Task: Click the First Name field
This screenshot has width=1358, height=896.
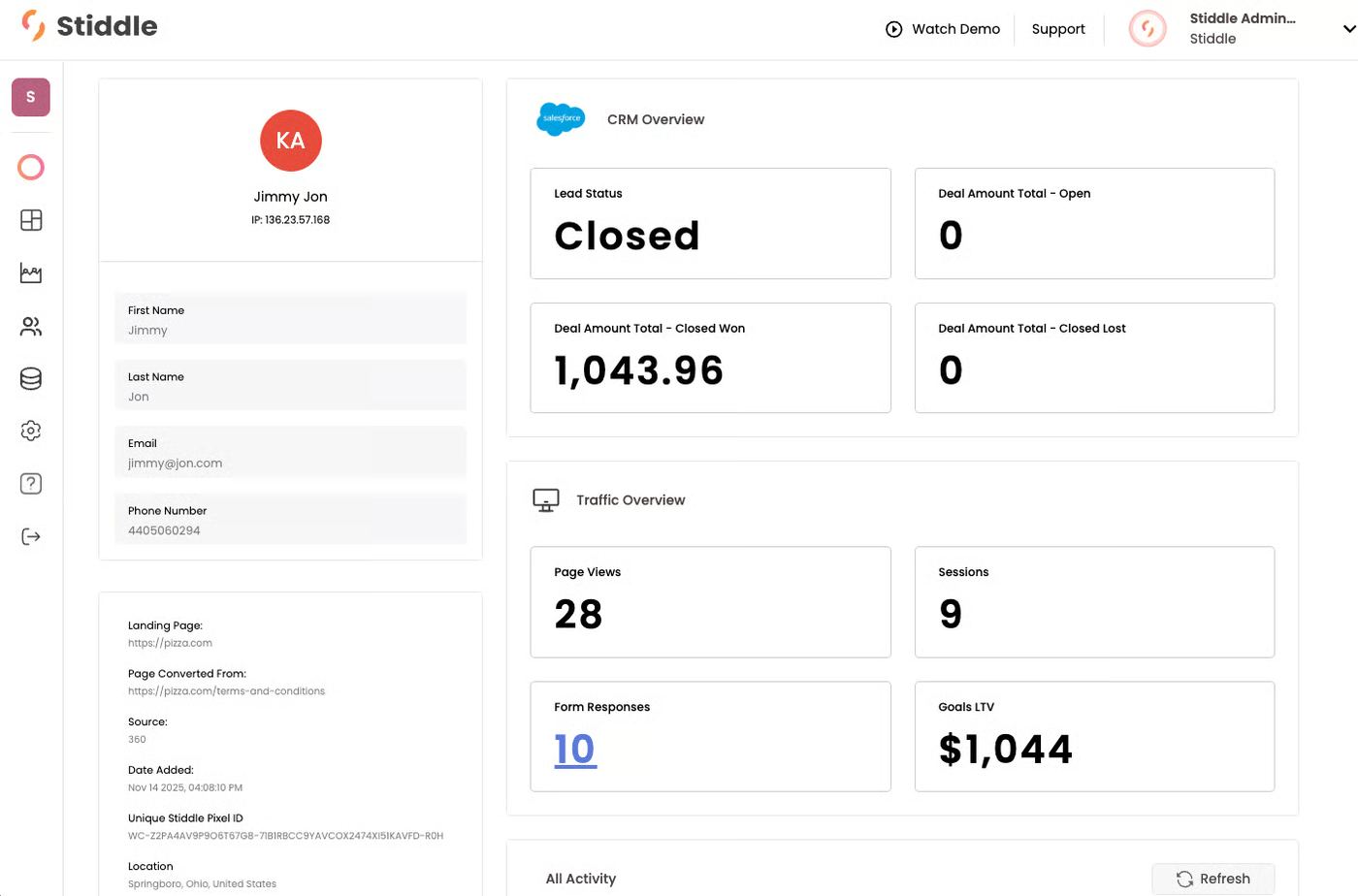Action: point(290,319)
